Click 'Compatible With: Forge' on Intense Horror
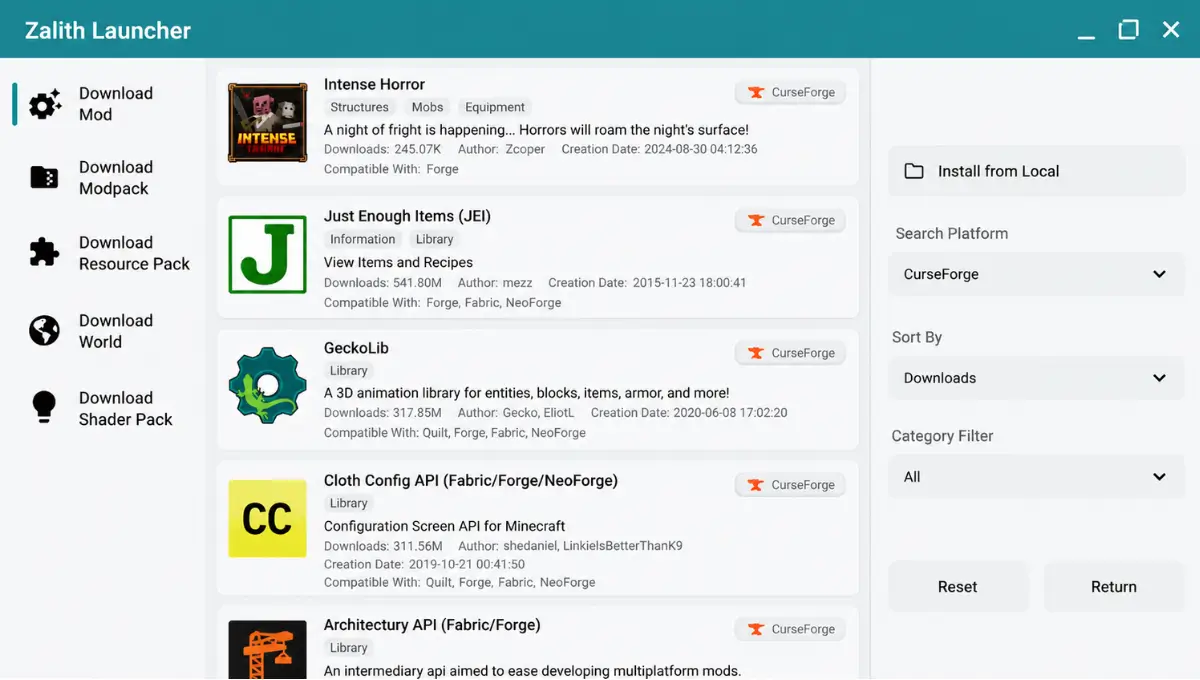1200x680 pixels. pyautogui.click(x=391, y=169)
